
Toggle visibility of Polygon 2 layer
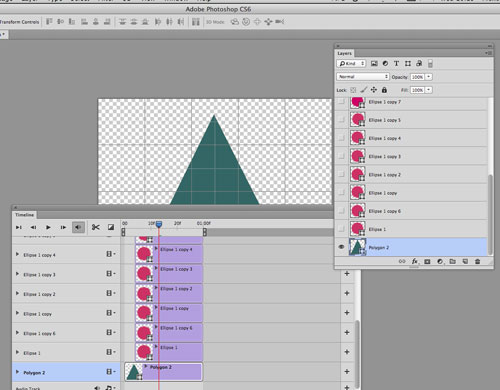(x=341, y=247)
